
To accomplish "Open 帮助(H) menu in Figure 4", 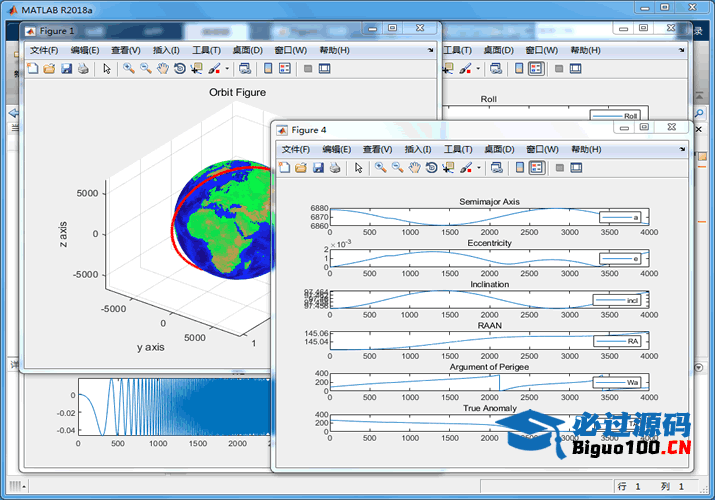I will [x=586, y=149].
